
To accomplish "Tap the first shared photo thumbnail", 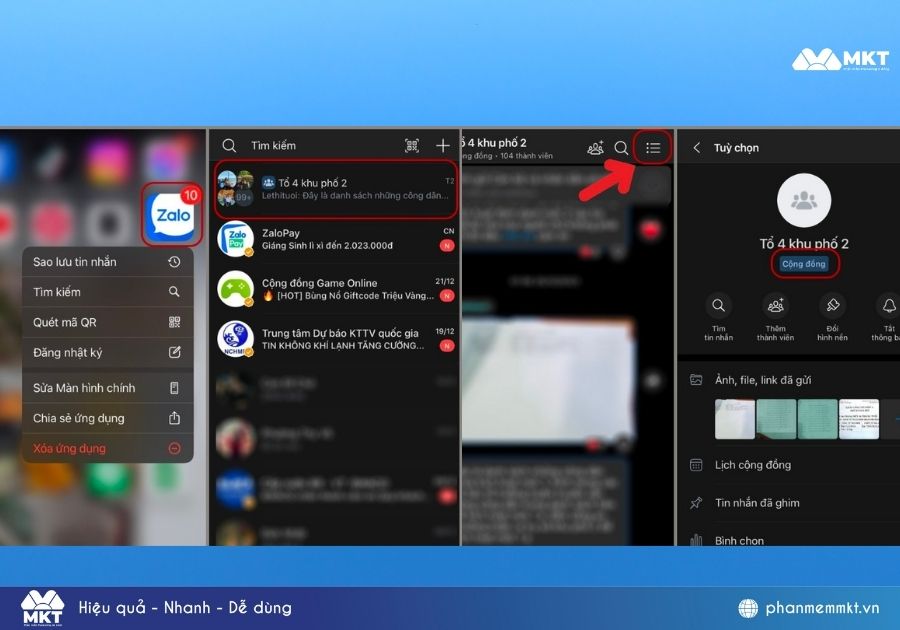I will click(735, 419).
